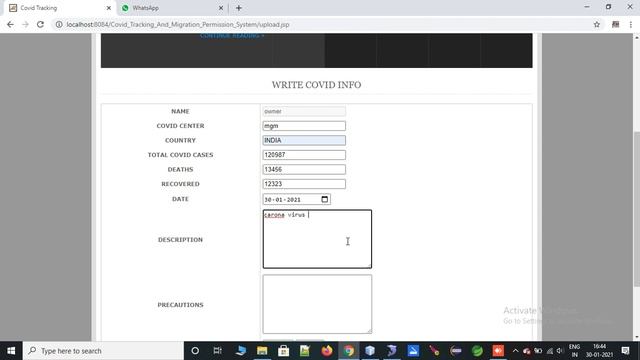The width and height of the screenshot is (640, 360).
Task: Reload the current page
Action: tap(40, 24)
